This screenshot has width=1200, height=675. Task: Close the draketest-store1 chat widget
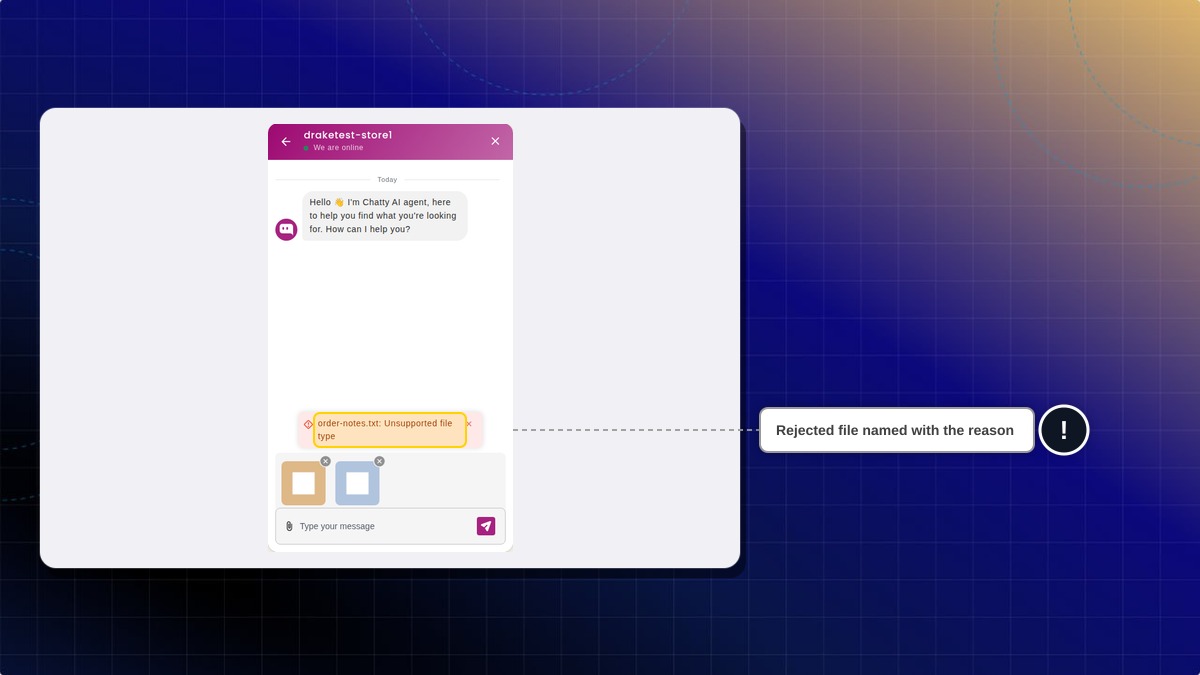(x=495, y=141)
